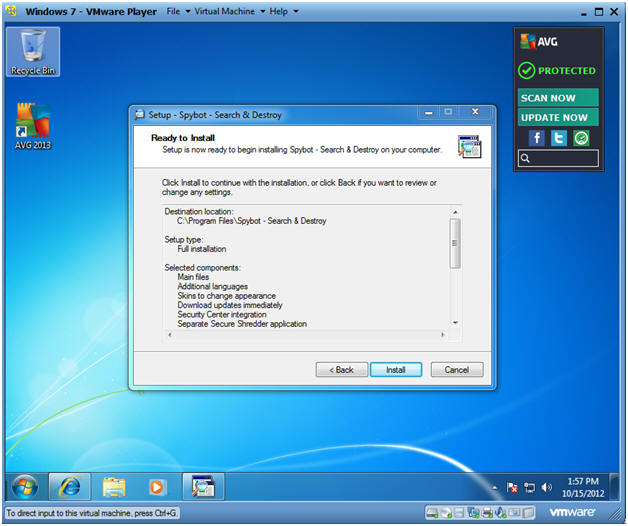Click 'Download updates immediately' line
The image size is (628, 526).
(x=230, y=305)
